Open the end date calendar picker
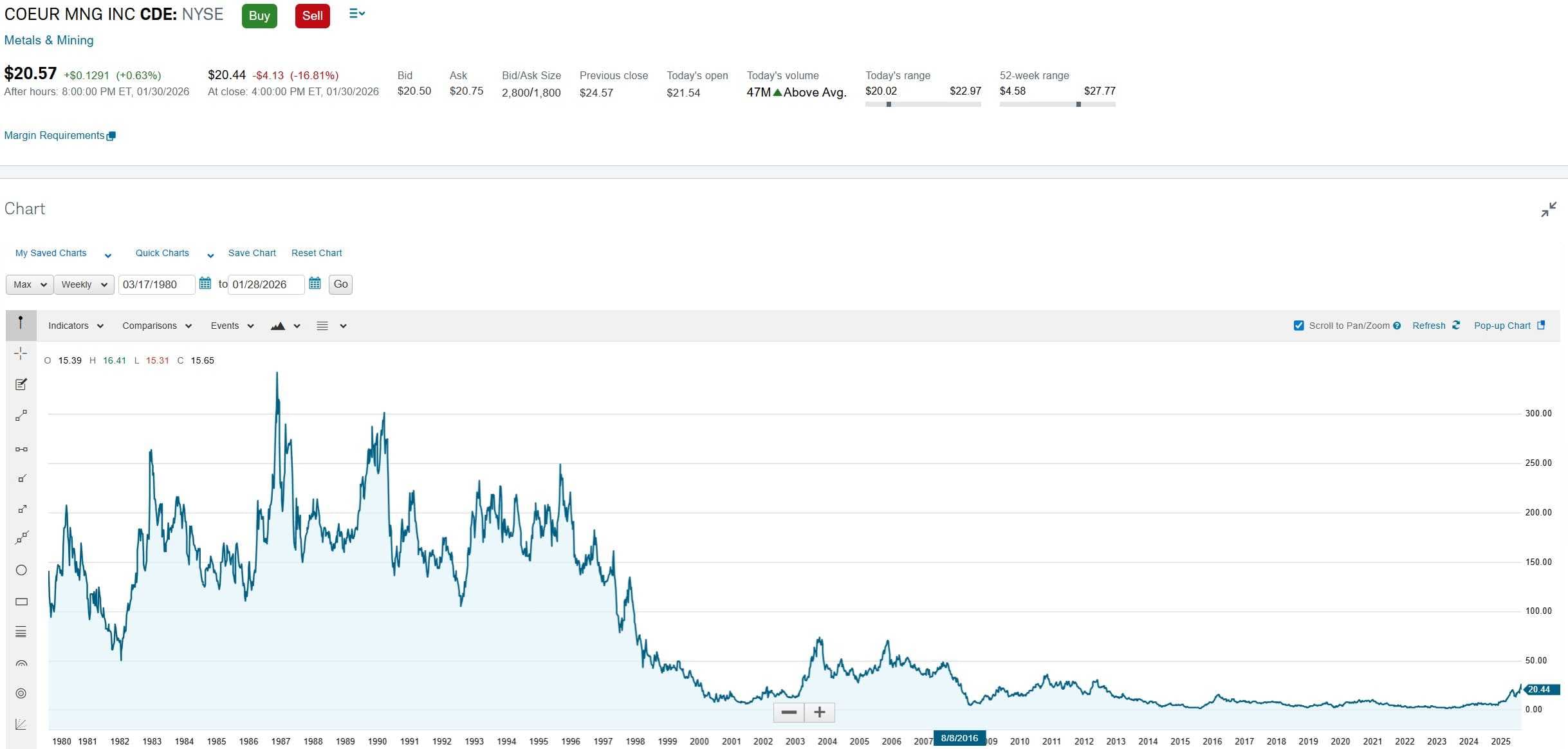 pos(315,283)
